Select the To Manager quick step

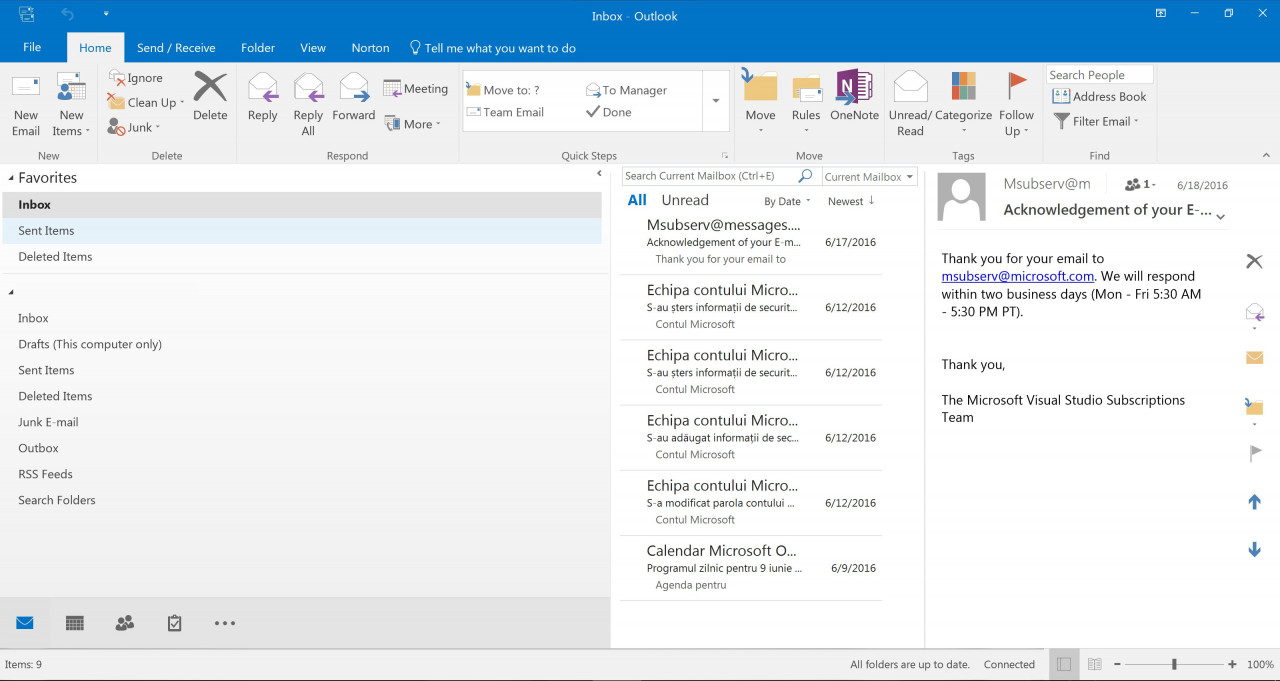(626, 90)
